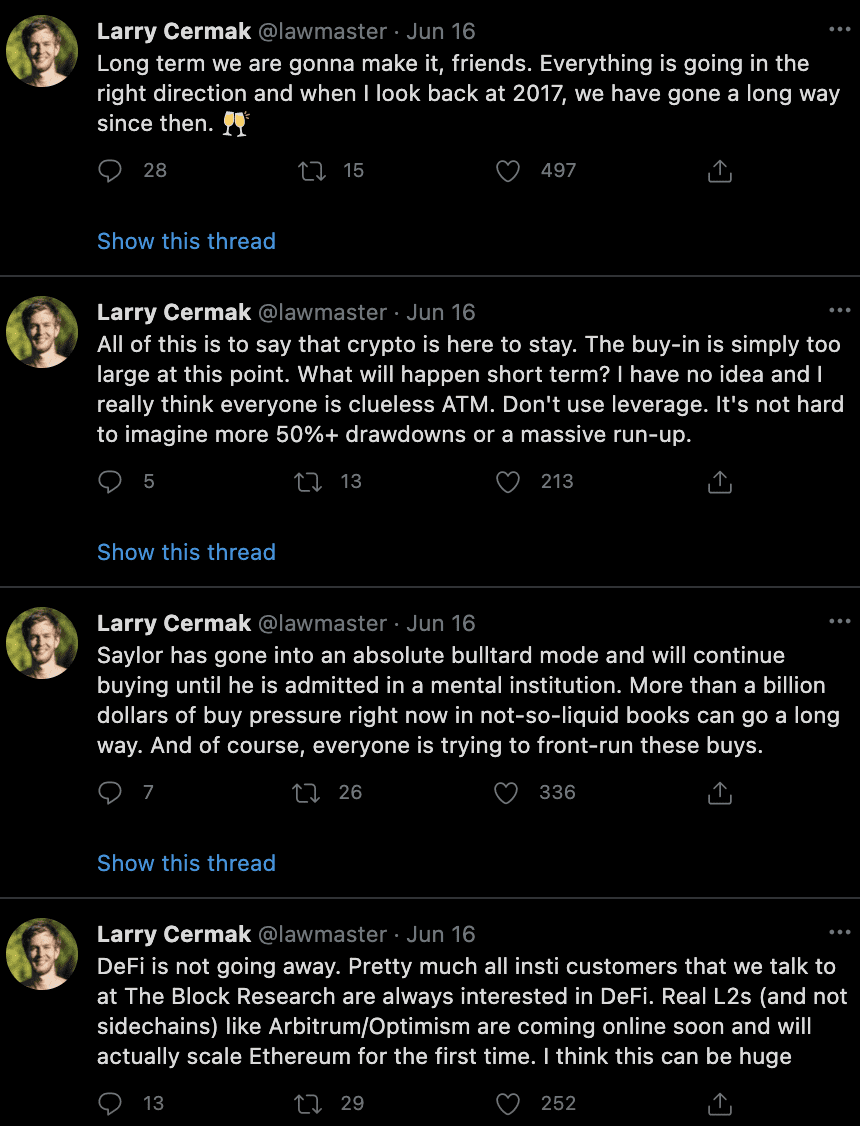Retweet the 'crypto is here to stay' tweet
Image resolution: width=860 pixels, height=1126 pixels.
point(308,482)
